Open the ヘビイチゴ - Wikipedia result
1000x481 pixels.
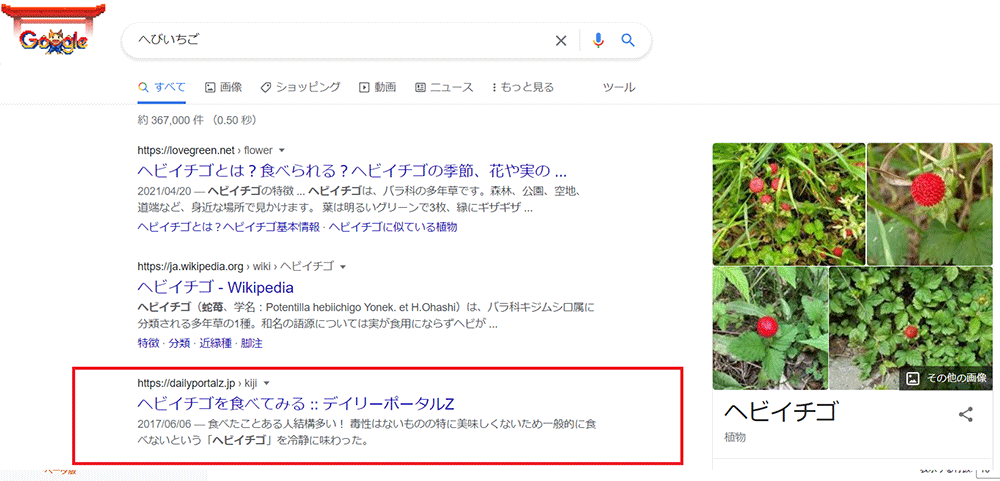point(215,287)
